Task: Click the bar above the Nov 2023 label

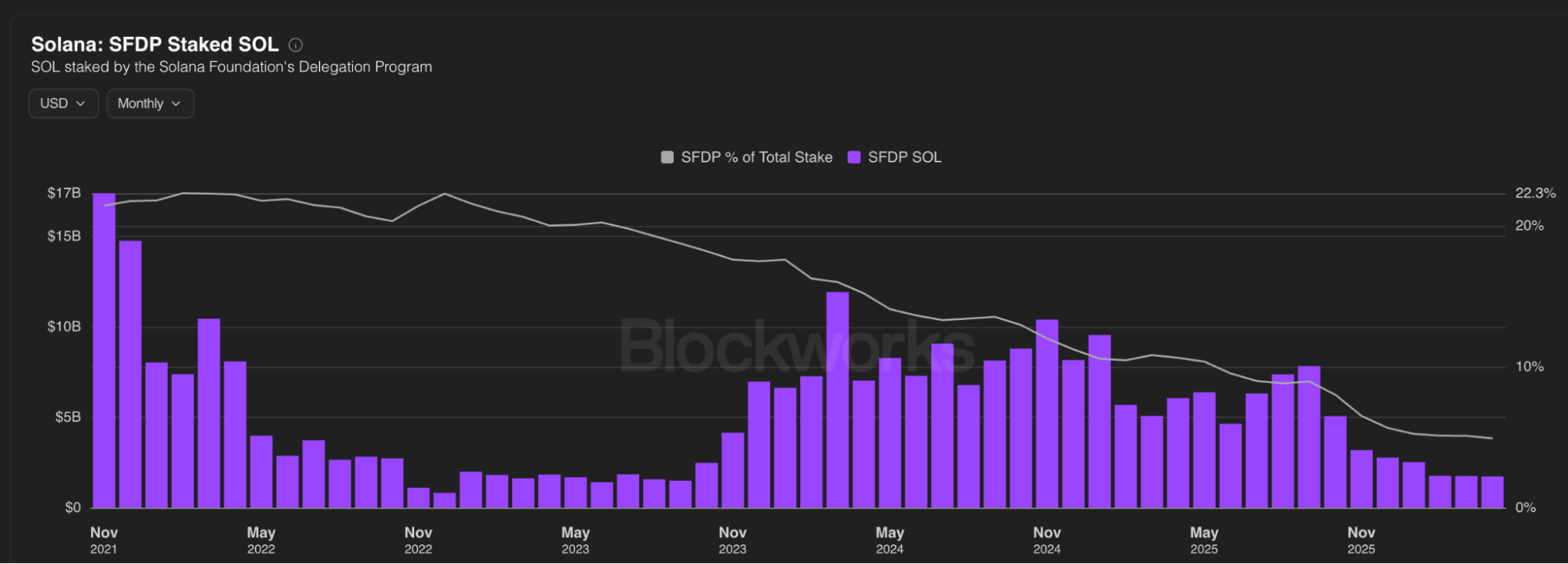Action: 733,471
